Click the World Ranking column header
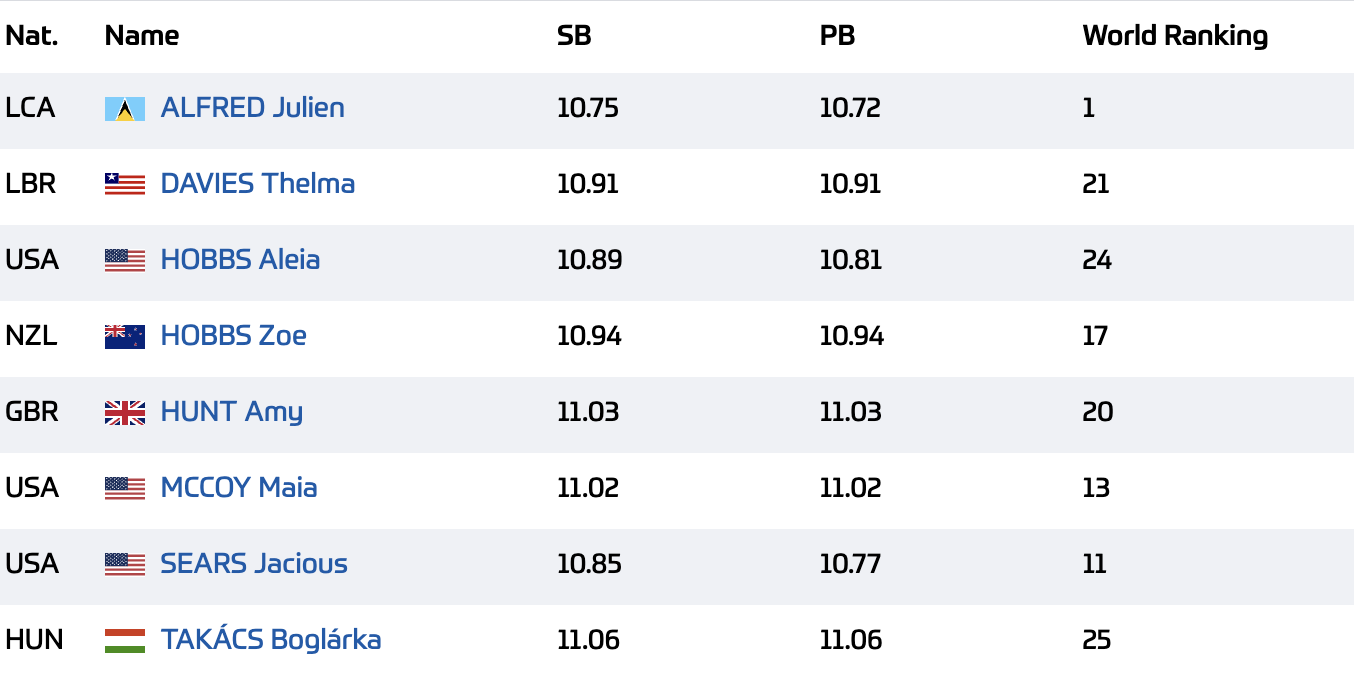The height and width of the screenshot is (681, 1354). 1175,36
